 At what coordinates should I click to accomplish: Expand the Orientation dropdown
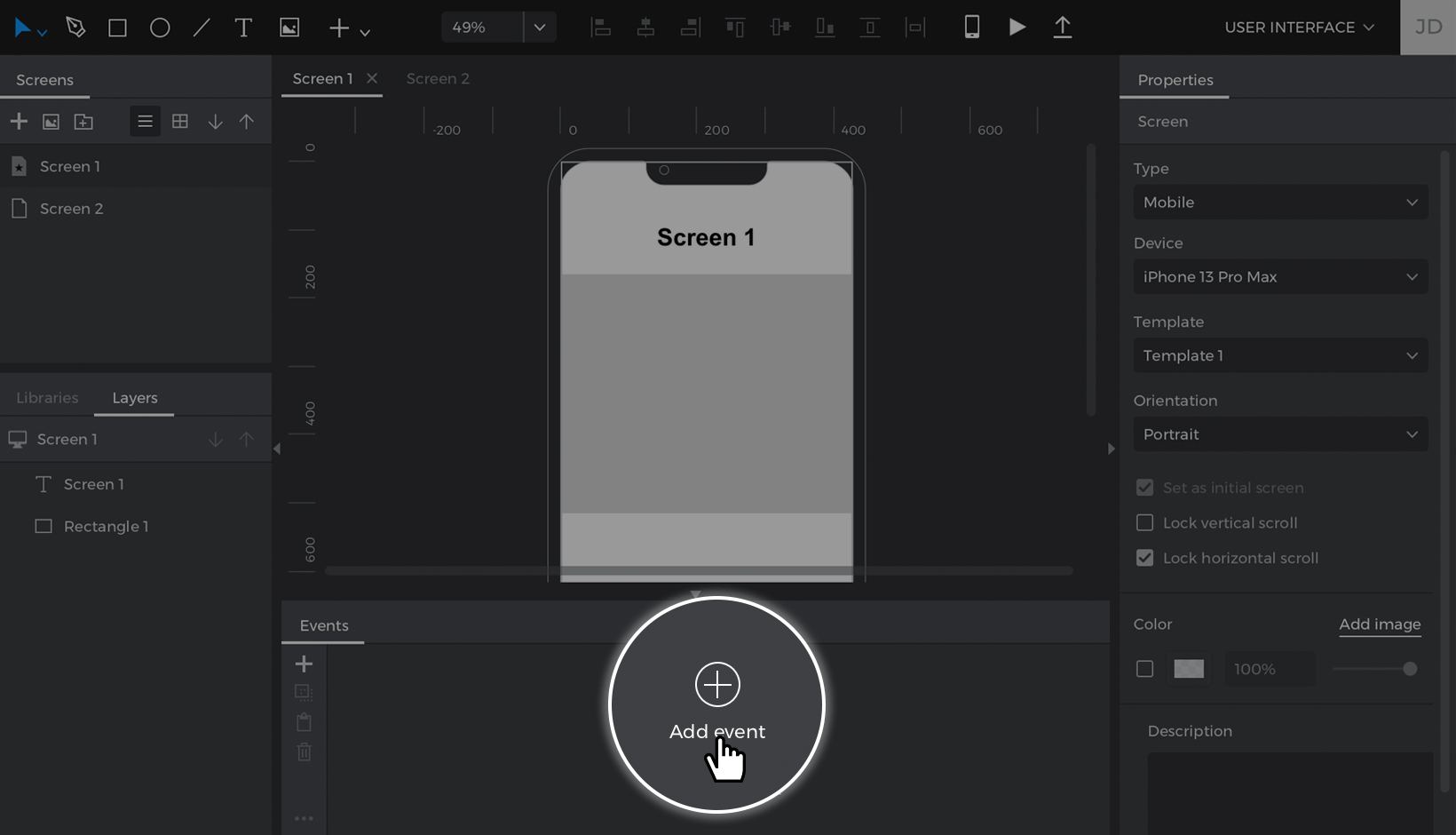[x=1280, y=434]
